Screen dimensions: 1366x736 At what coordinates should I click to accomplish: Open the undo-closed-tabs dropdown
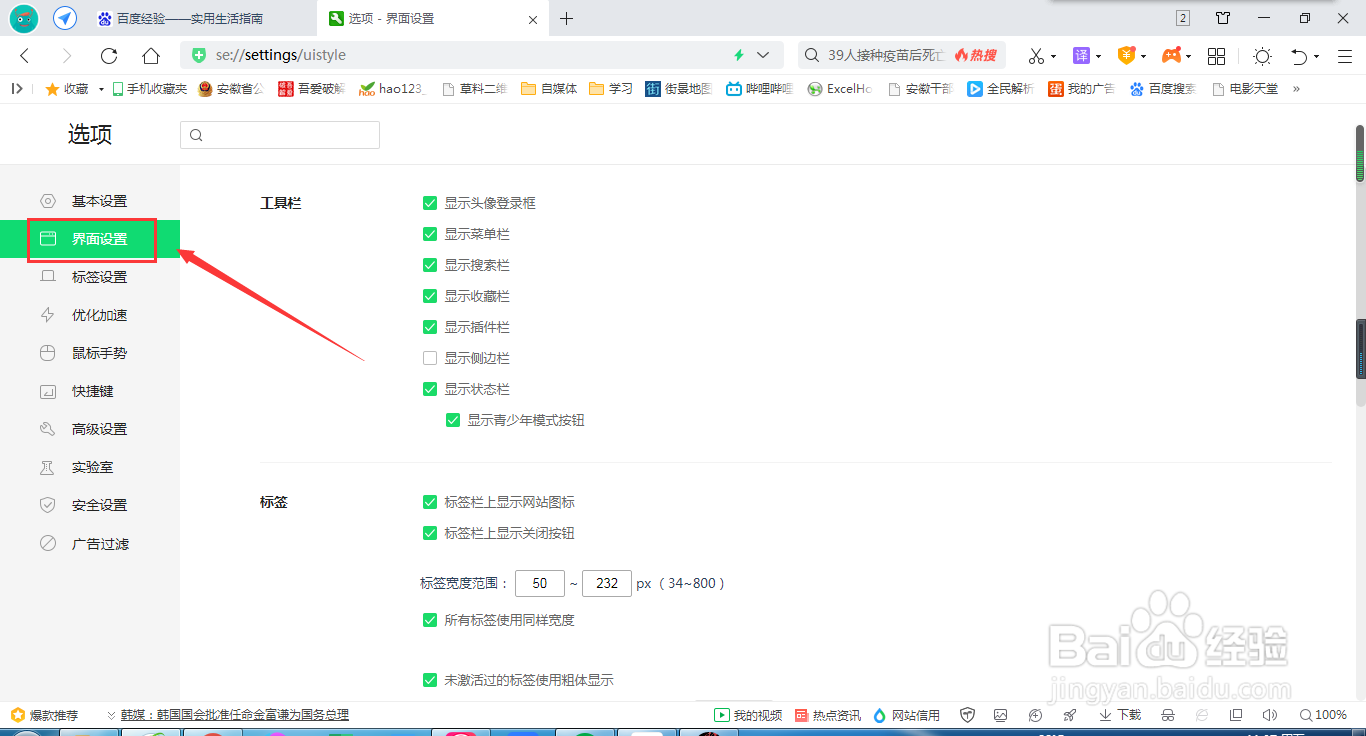[x=1315, y=56]
